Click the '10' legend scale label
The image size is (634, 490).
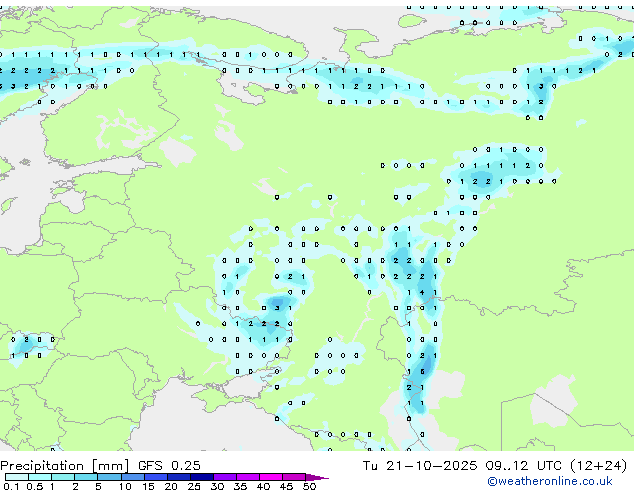[x=125, y=486]
